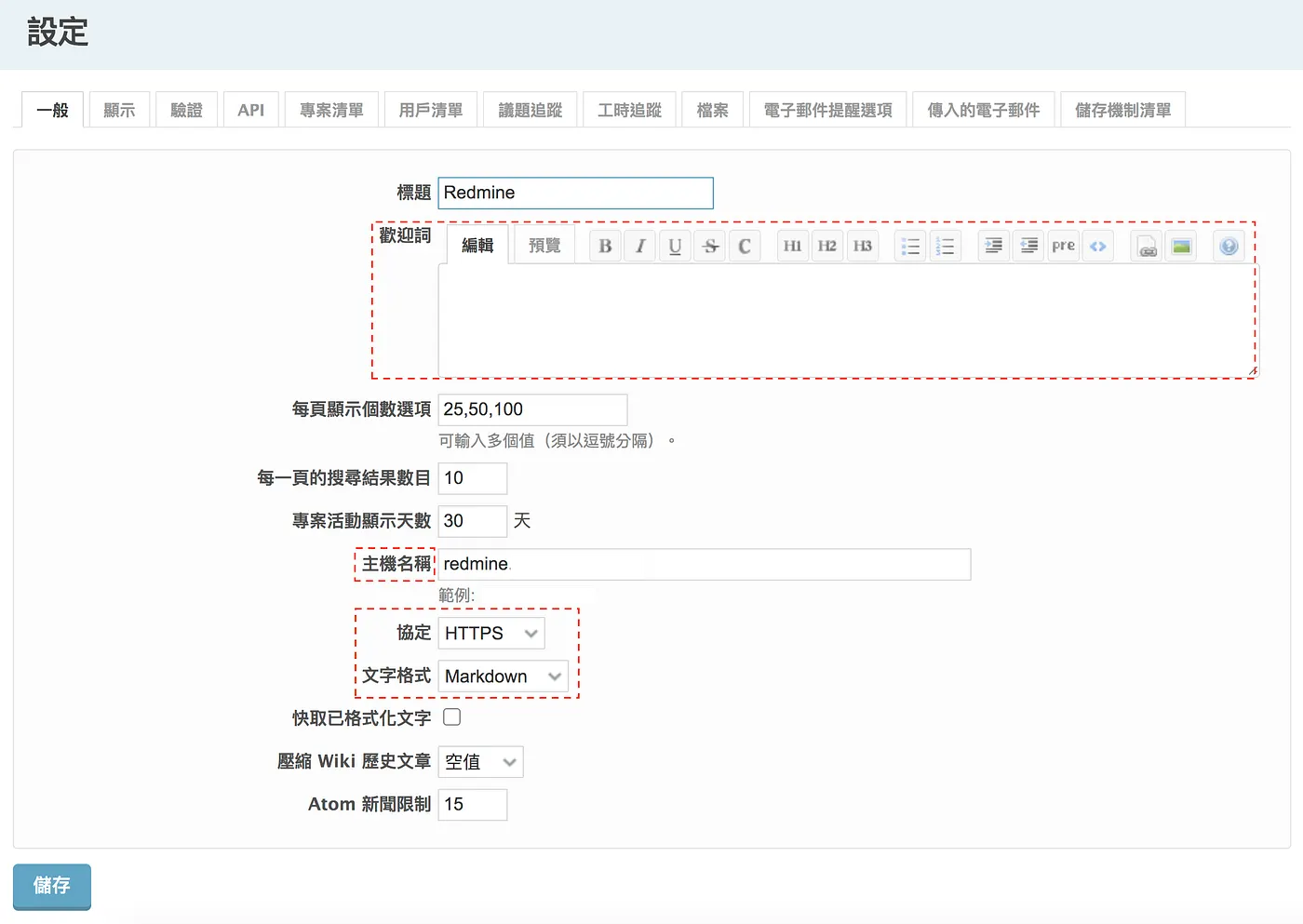Open the 傳入的電子郵件 tab

tap(984, 110)
